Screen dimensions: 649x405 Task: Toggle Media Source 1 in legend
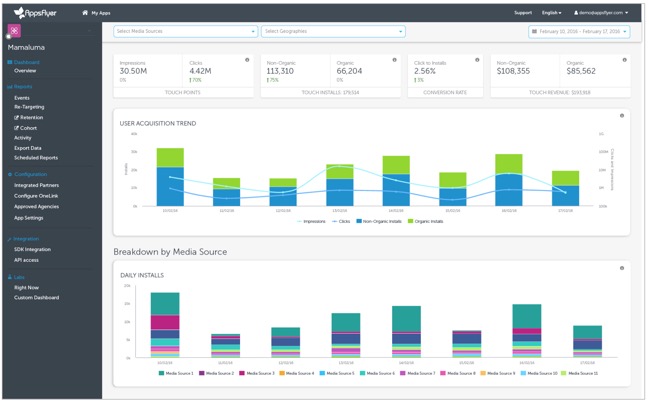tap(176, 374)
